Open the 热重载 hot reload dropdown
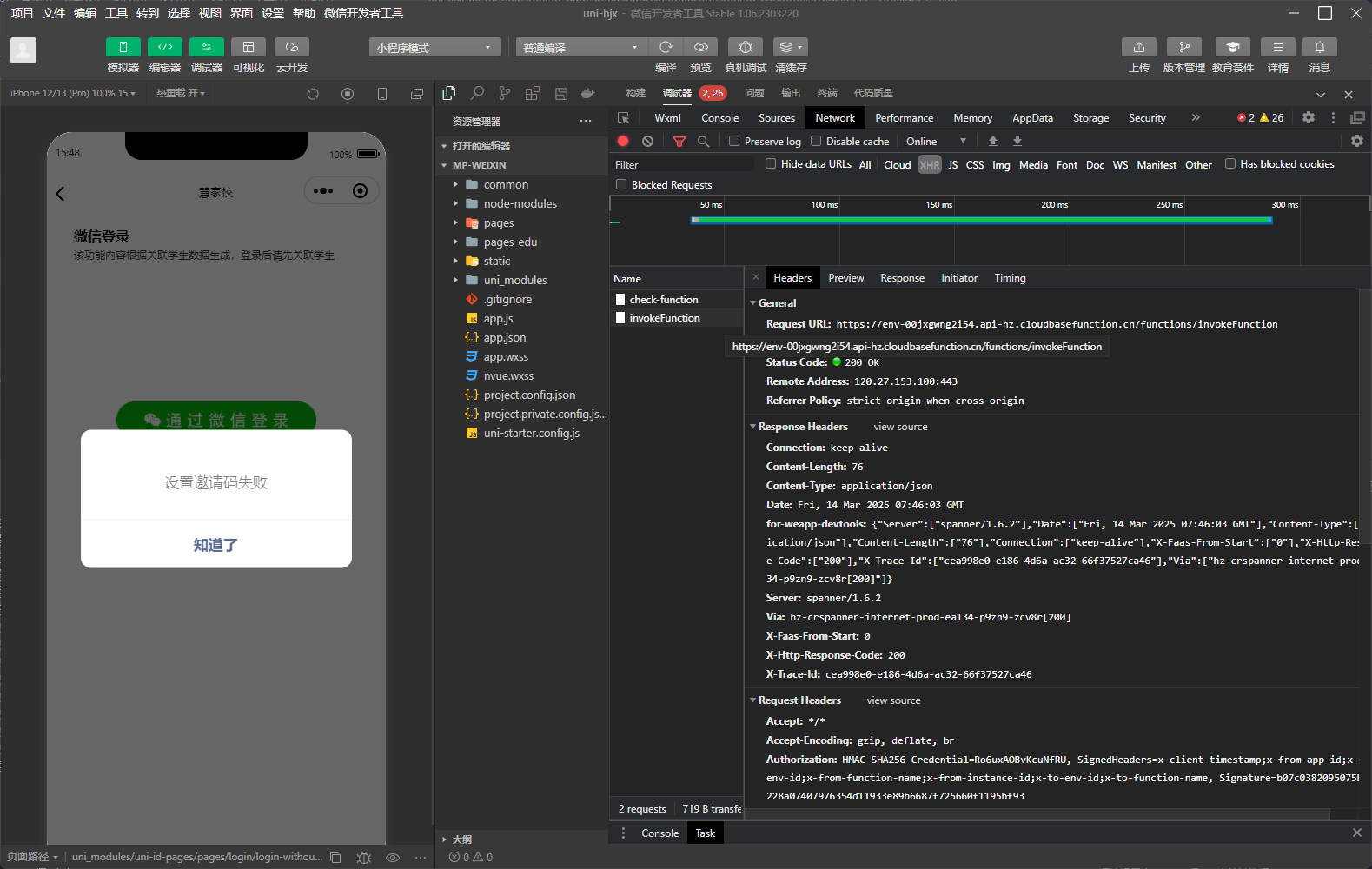Viewport: 1372px width, 869px height. pyautogui.click(x=181, y=93)
